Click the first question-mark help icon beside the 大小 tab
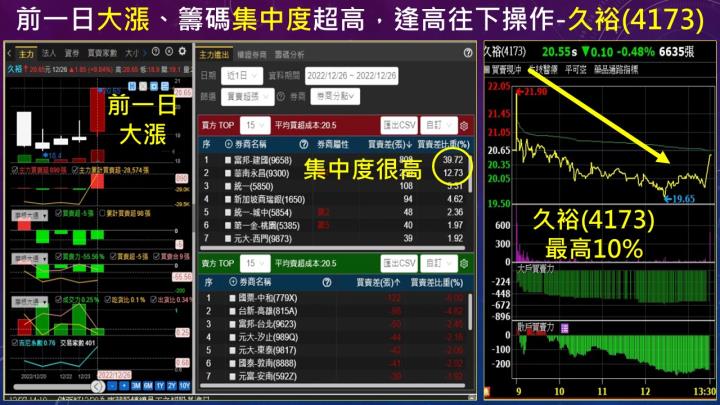 point(156,51)
